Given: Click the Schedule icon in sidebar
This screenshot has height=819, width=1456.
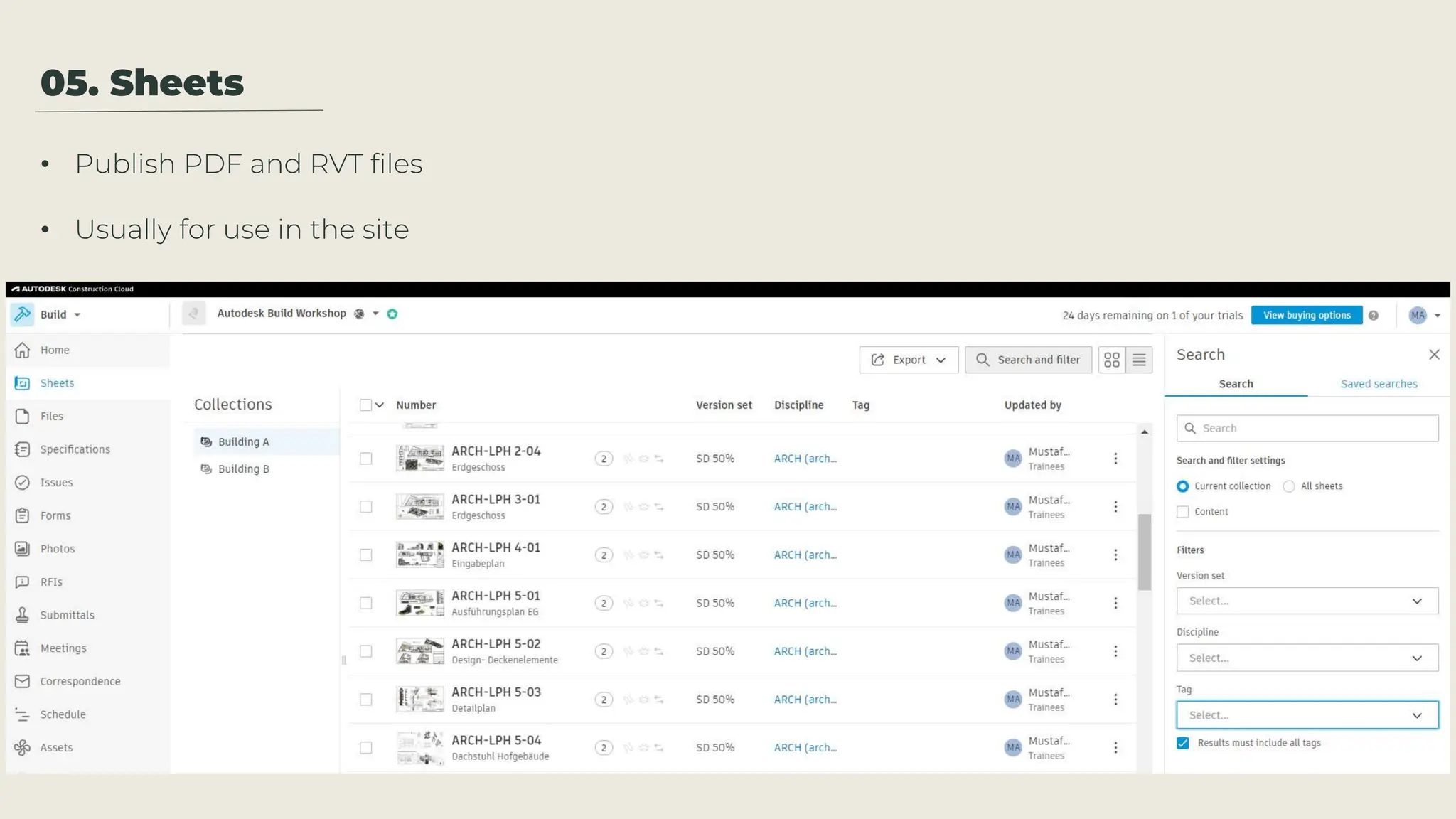Looking at the screenshot, I should click(22, 714).
